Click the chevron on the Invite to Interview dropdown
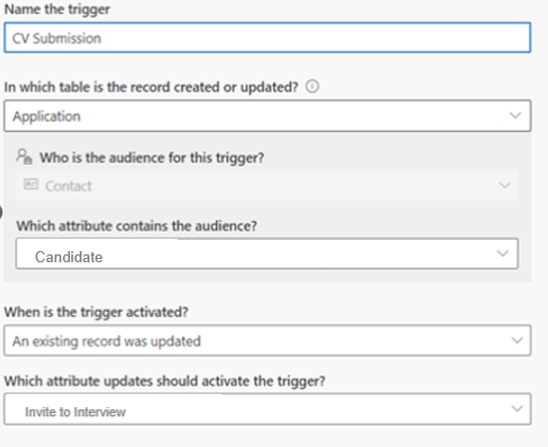This screenshot has width=548, height=447. point(517,408)
